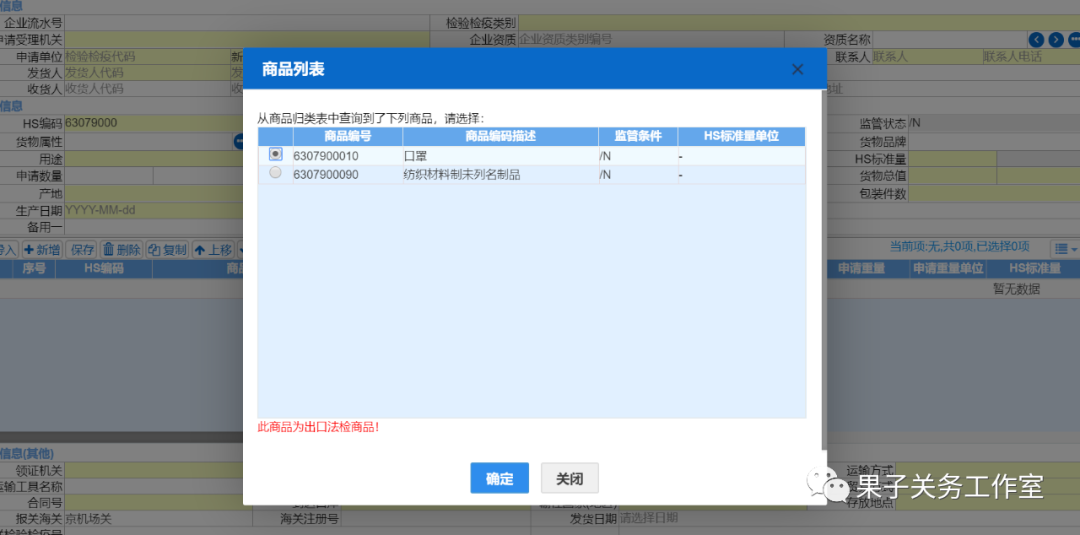This screenshot has height=535, width=1080.
Task: Click the dialog's vertical scrollbar
Action: [x=822, y=269]
